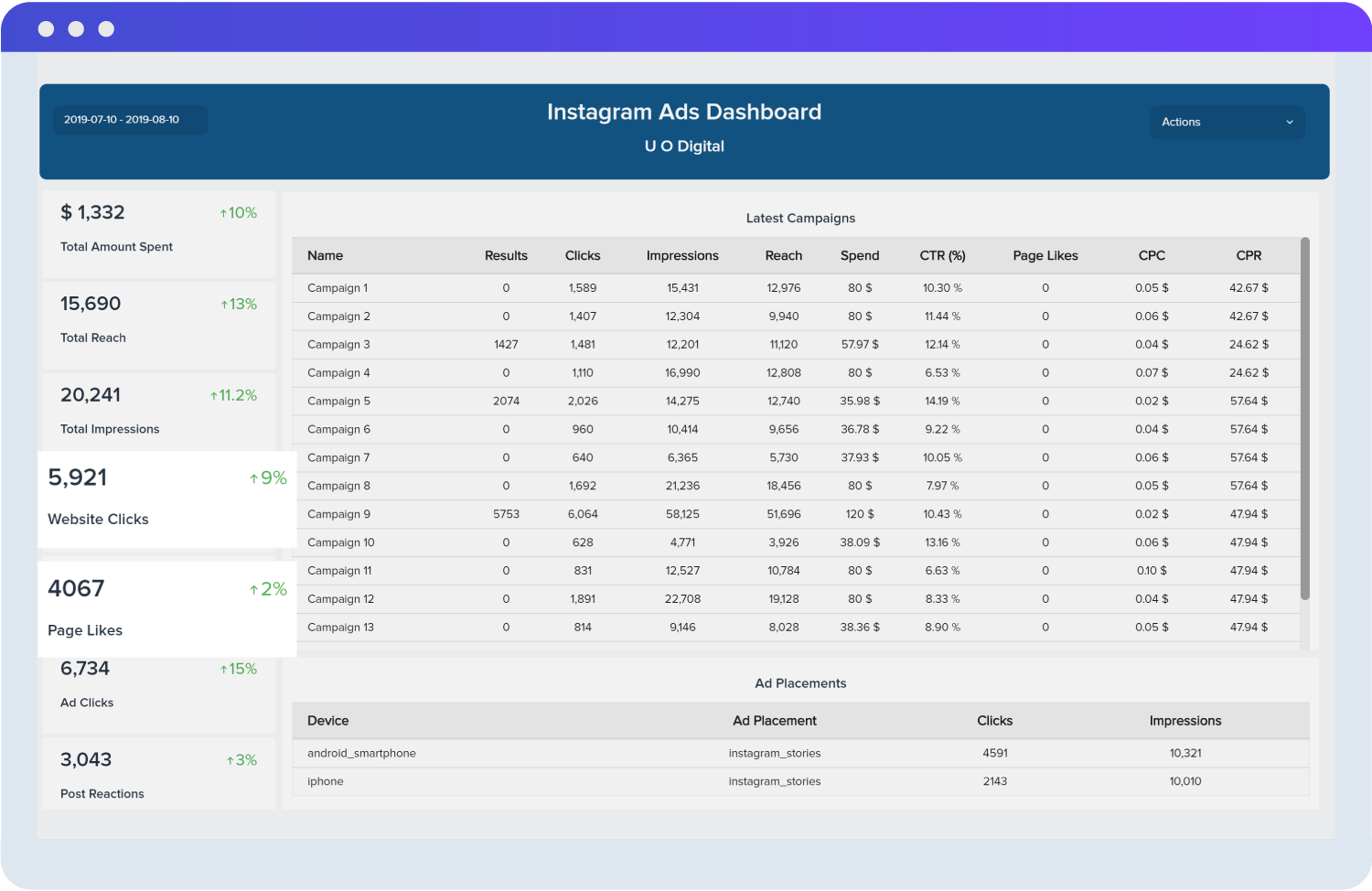Click the Ad Placements section heading
Image resolution: width=1372 pixels, height=891 pixels.
click(800, 684)
